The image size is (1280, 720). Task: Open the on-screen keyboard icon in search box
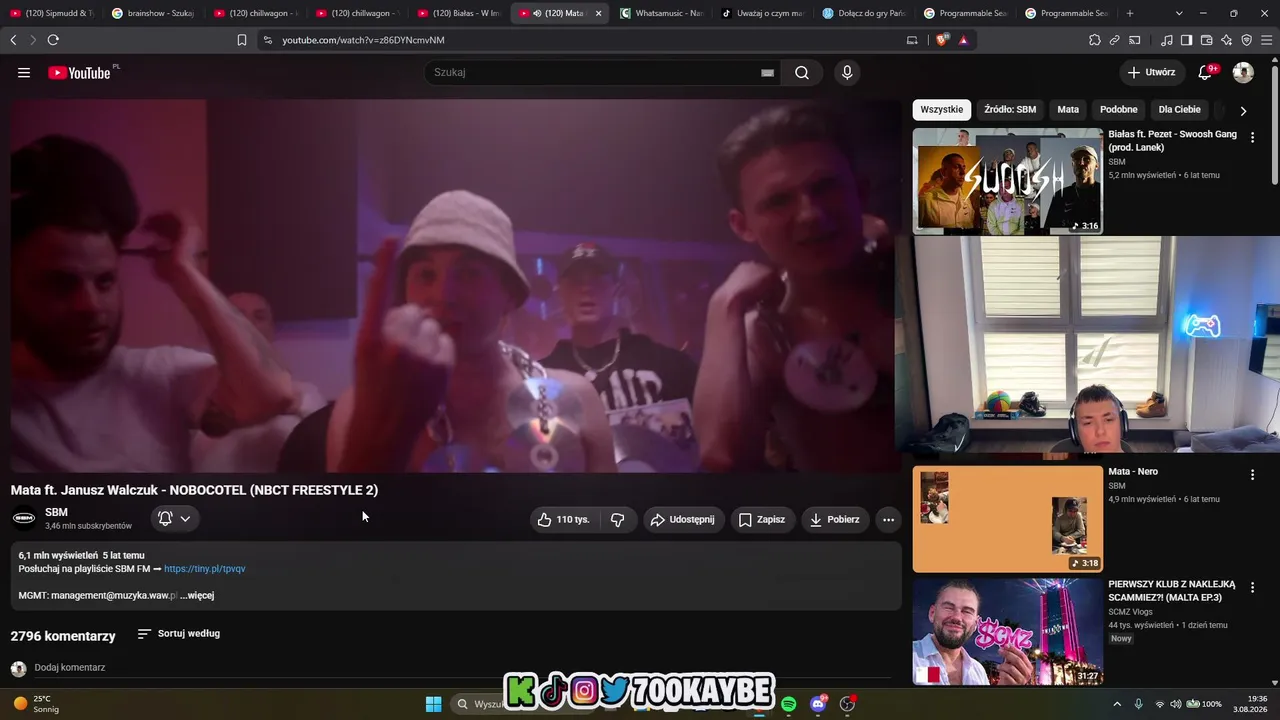click(x=767, y=73)
